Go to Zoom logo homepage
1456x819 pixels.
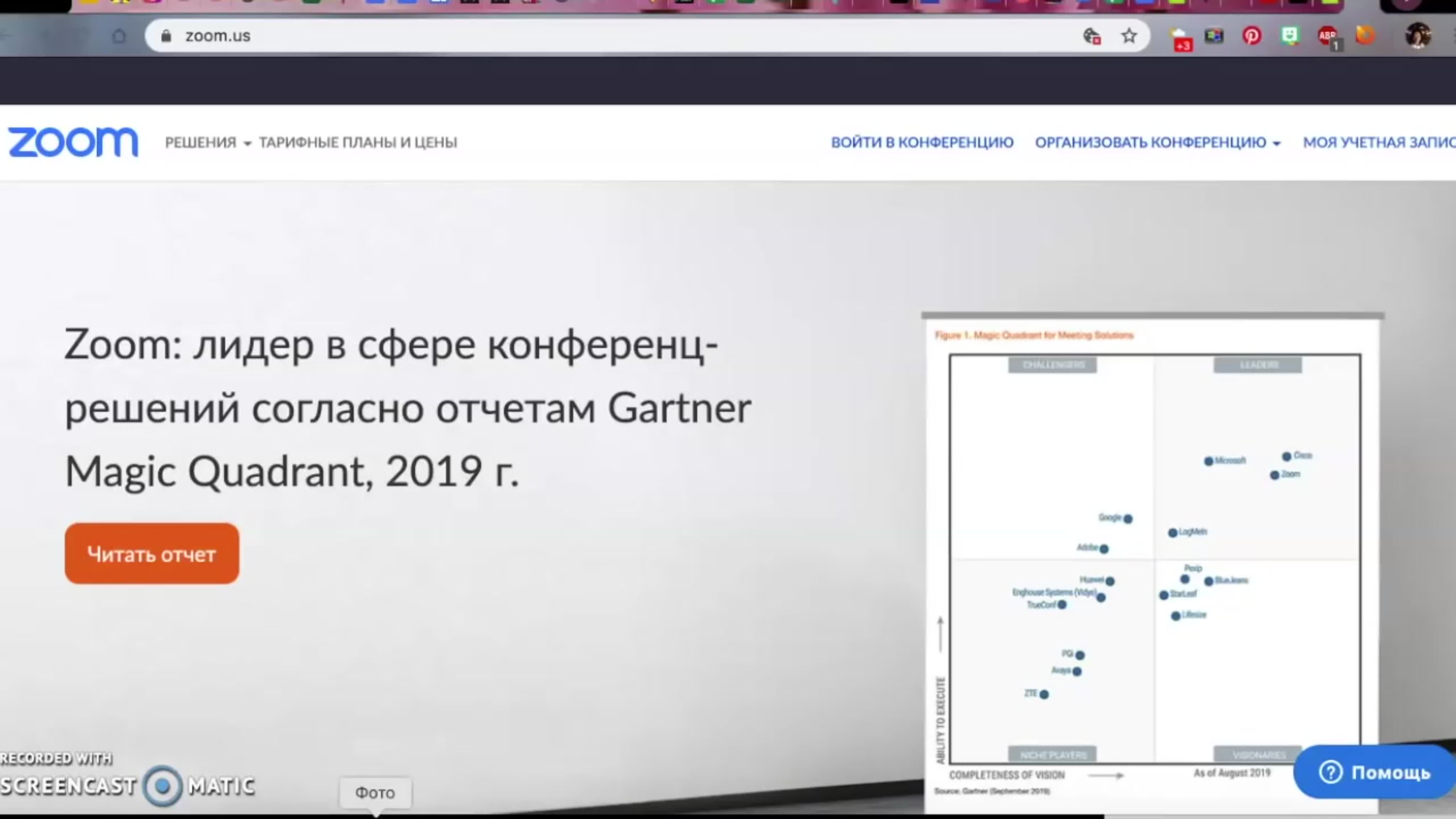(73, 142)
